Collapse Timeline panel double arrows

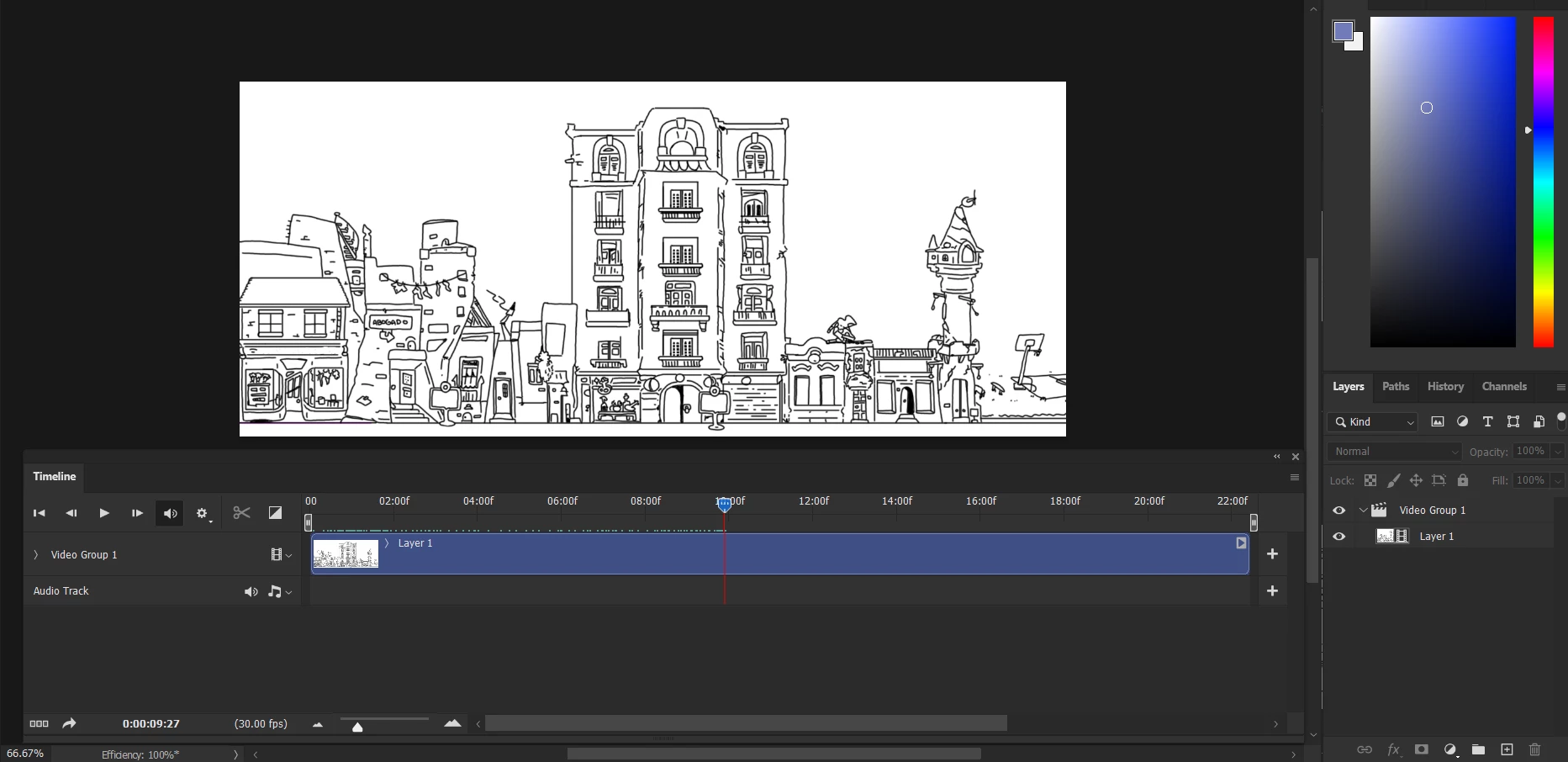[1277, 457]
